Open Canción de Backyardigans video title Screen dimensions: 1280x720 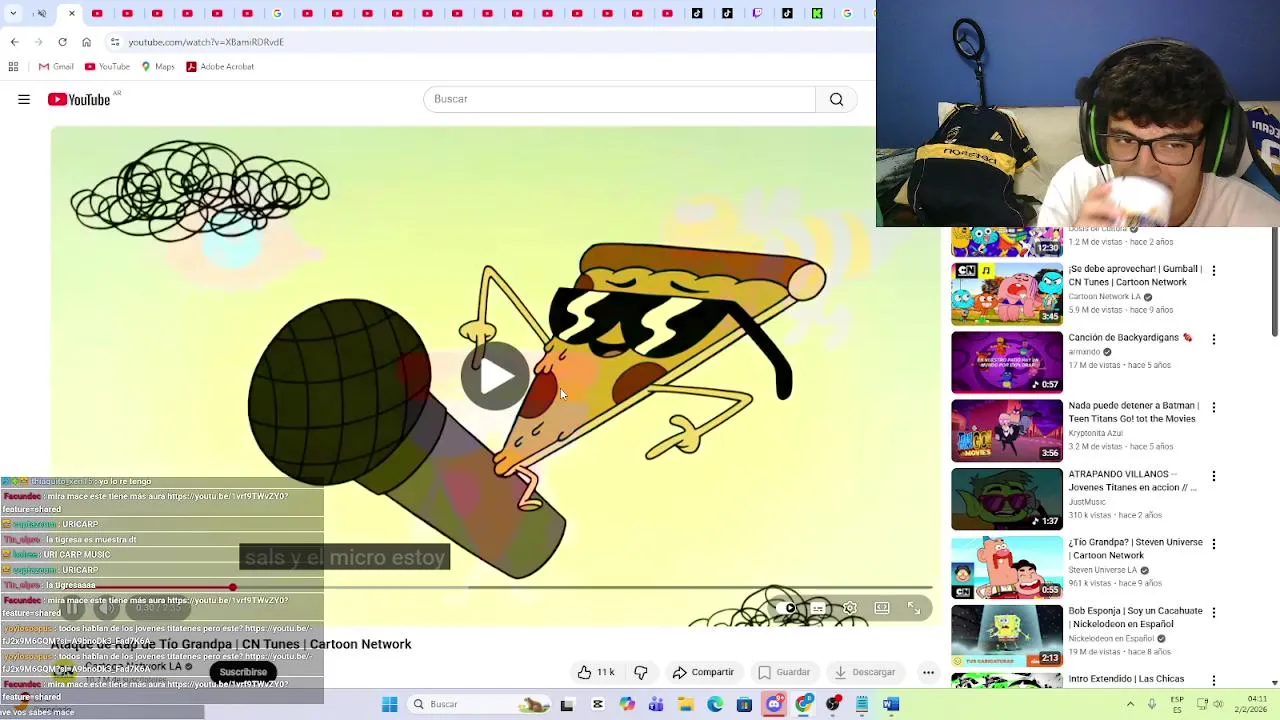pos(1130,338)
